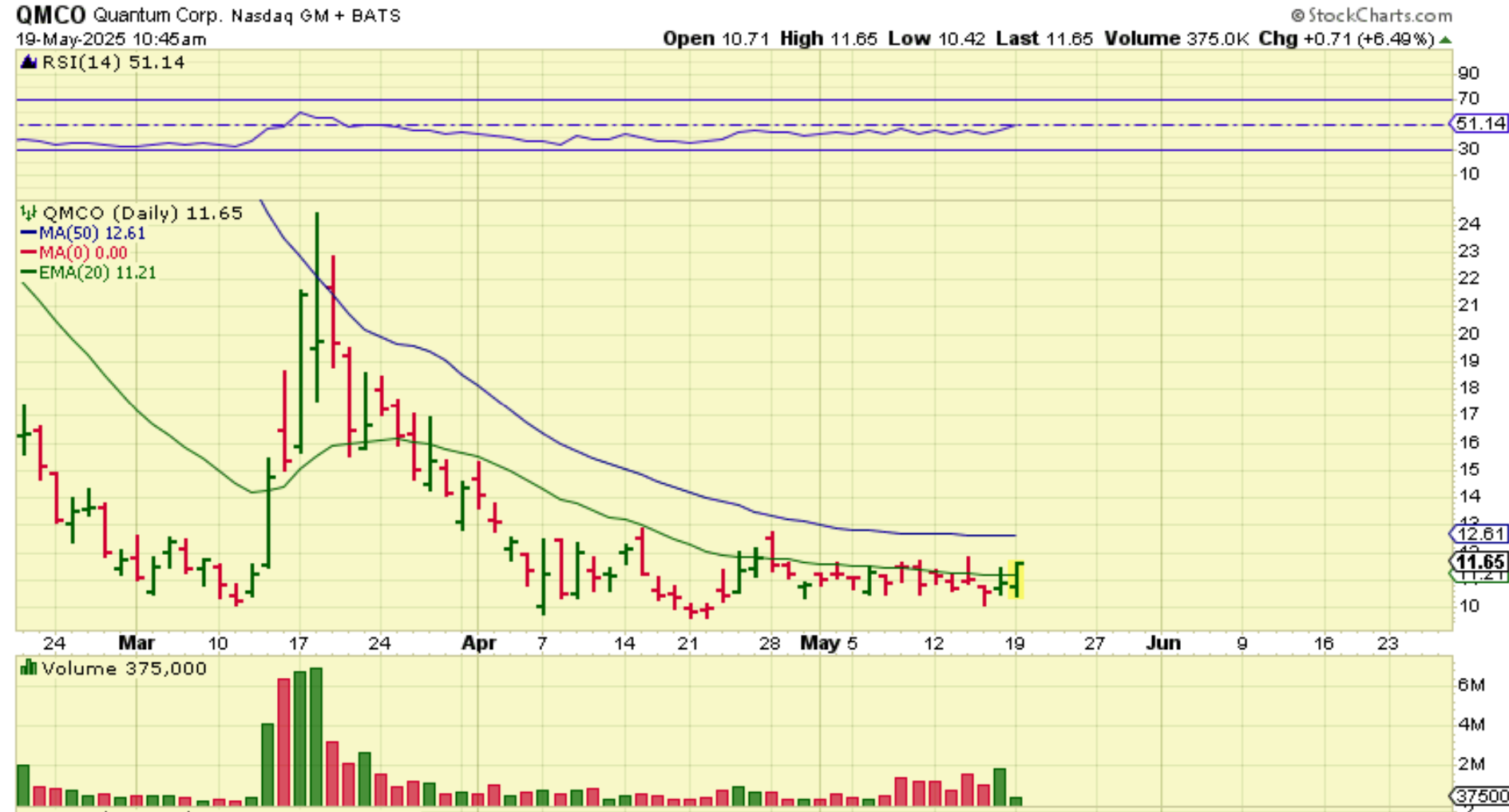This screenshot has height=812, width=1509.
Task: Click the 30 level on RSI axis
Action: click(1468, 149)
